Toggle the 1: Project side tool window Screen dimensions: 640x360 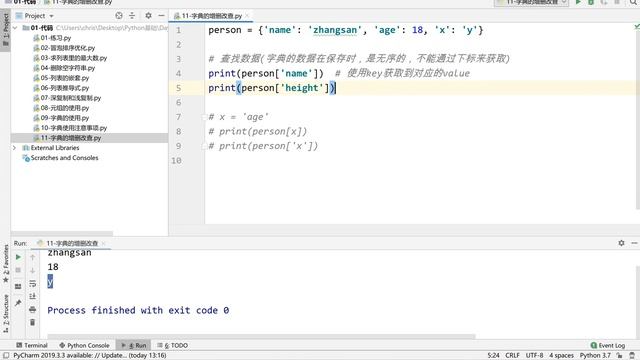coord(5,31)
